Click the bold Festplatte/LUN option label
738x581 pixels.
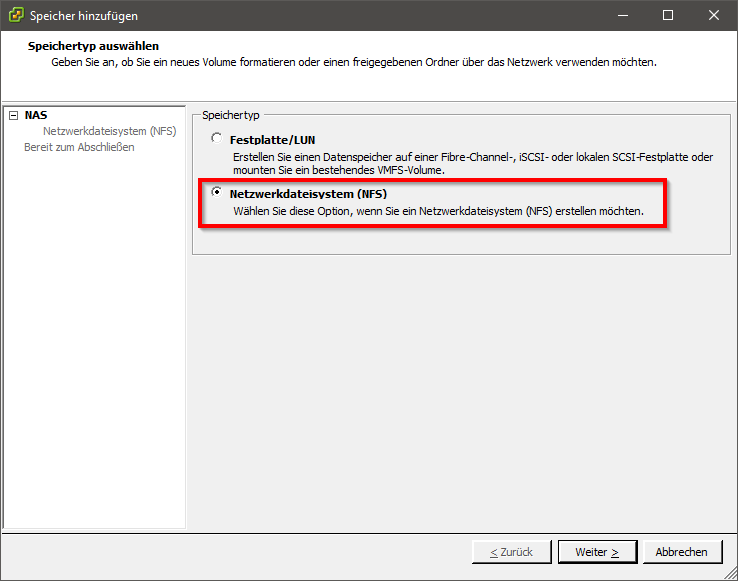click(272, 140)
